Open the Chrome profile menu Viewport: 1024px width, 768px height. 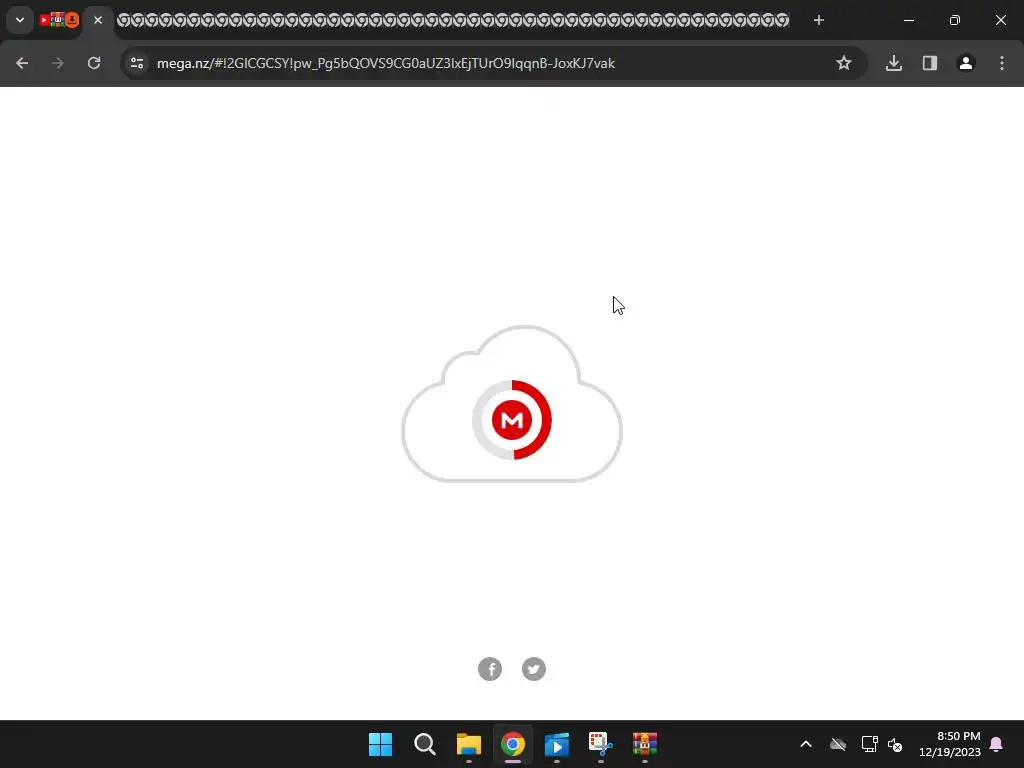click(966, 63)
